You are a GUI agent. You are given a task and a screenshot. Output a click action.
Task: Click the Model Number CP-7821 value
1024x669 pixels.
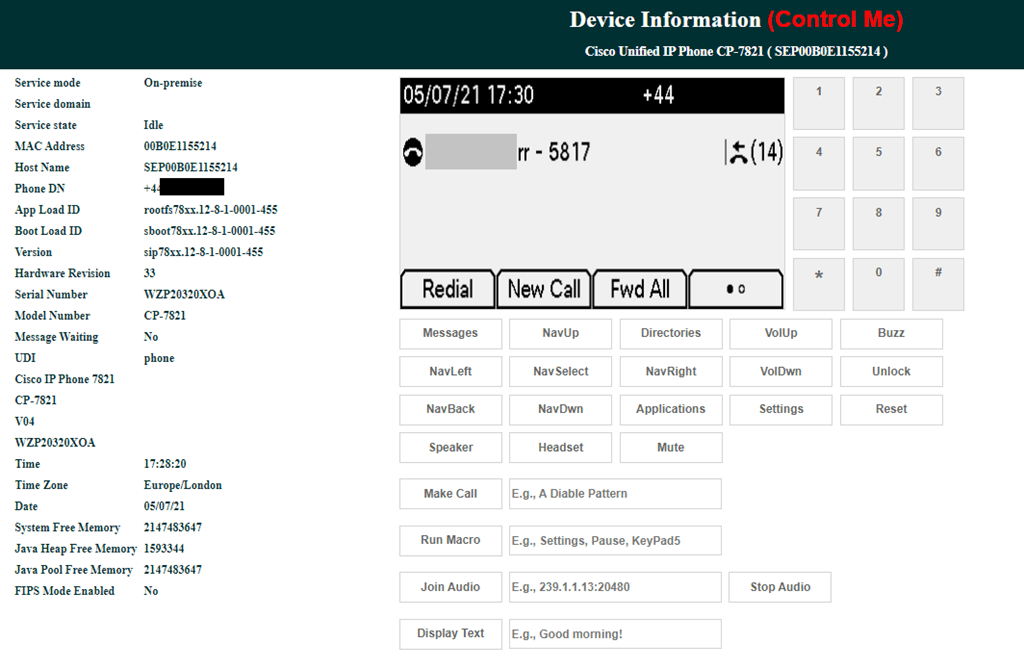click(x=165, y=316)
